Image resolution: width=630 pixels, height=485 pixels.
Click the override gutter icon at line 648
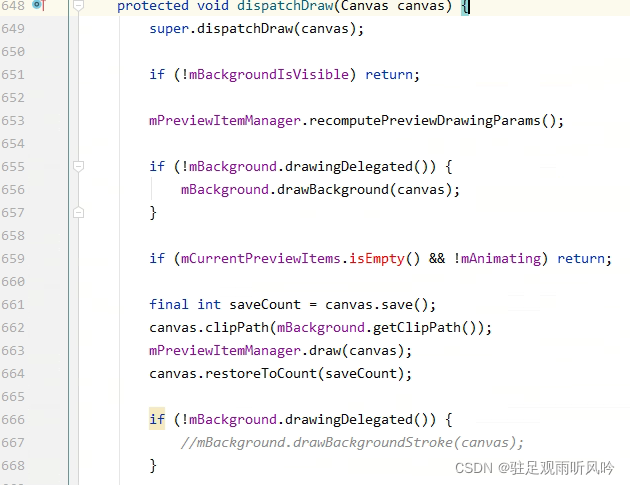tap(39, 5)
